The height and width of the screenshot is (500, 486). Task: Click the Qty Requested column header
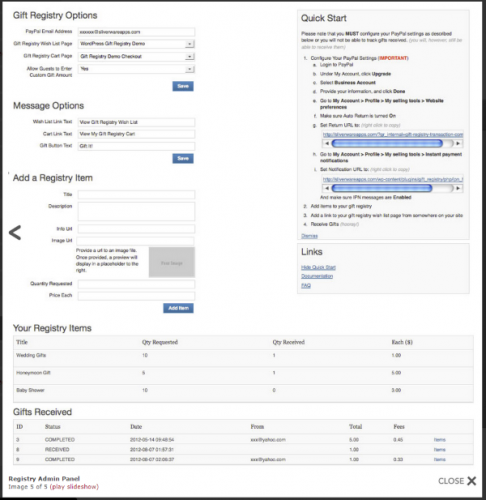click(160, 342)
